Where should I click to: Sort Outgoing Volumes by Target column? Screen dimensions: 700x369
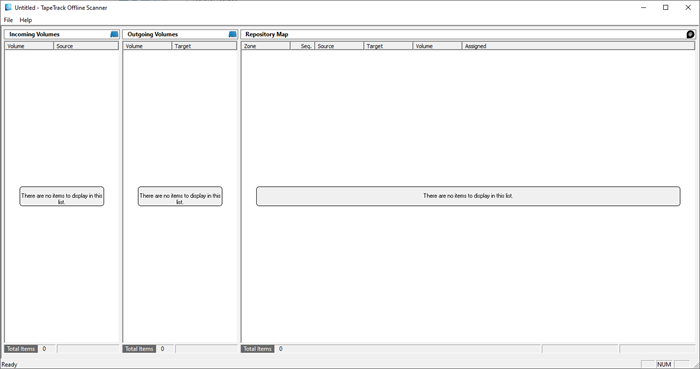204,46
